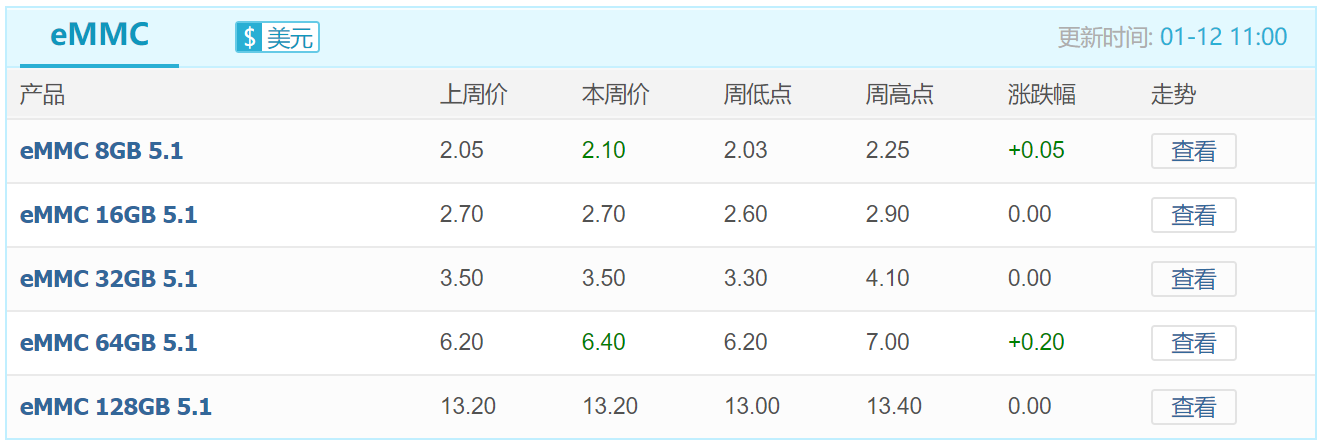Select the eMMC tab
Viewport: 1322px width, 445px height.
pos(99,36)
